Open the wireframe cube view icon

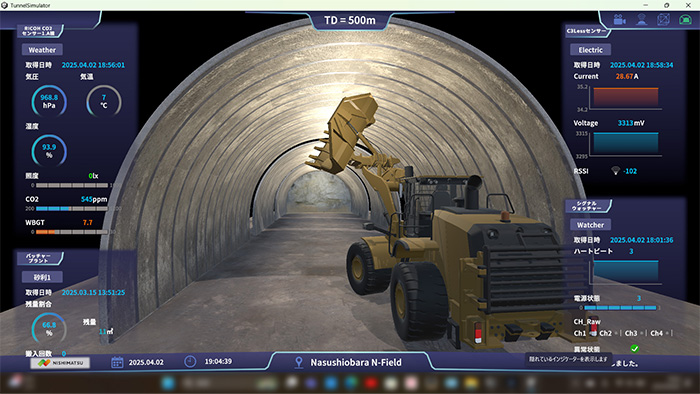tap(664, 20)
